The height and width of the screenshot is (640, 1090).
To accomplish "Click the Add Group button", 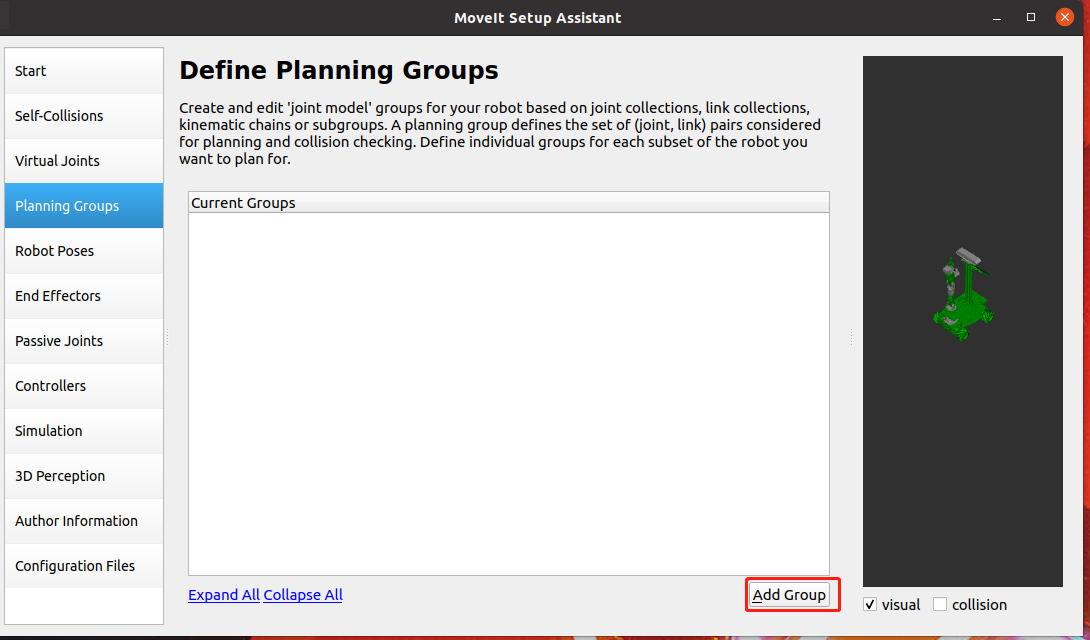I will click(789, 595).
